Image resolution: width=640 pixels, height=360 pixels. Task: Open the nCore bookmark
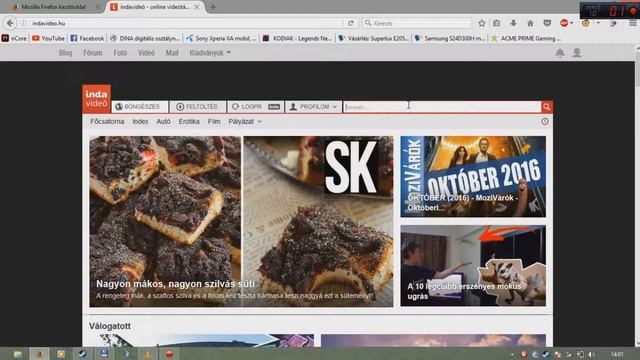click(14, 38)
